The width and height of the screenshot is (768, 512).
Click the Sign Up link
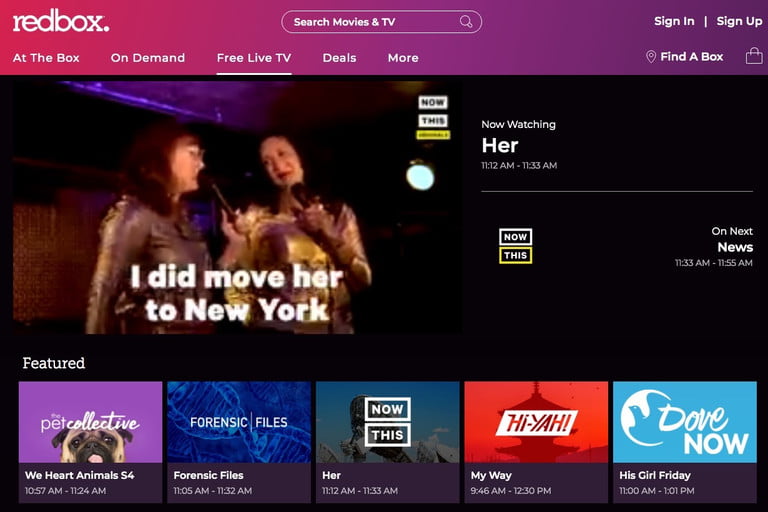click(x=739, y=21)
